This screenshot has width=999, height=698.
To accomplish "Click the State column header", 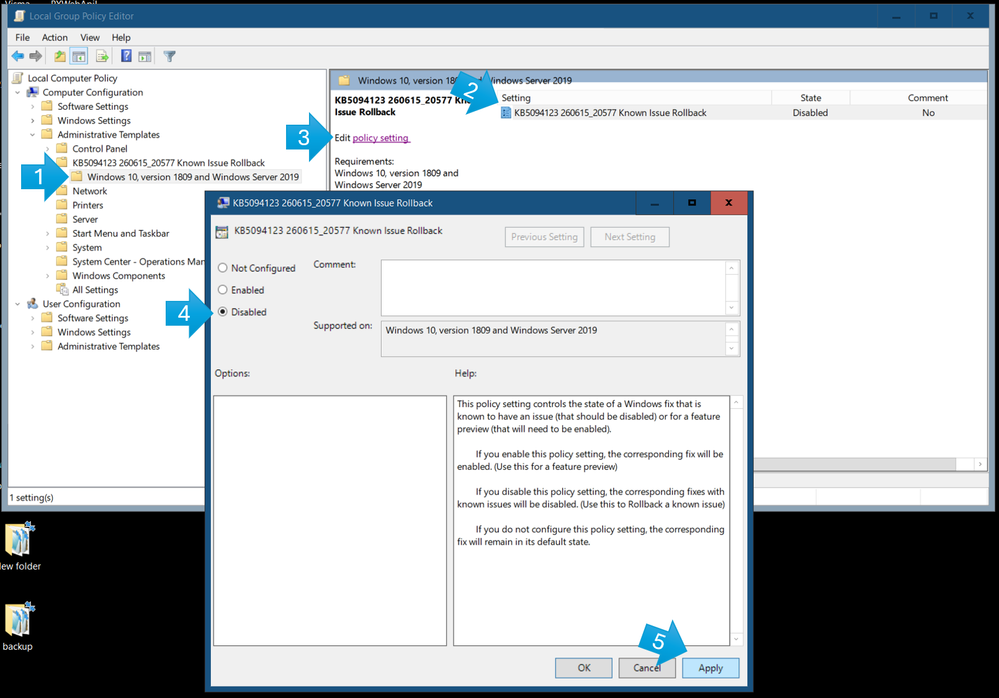I will (x=810, y=97).
